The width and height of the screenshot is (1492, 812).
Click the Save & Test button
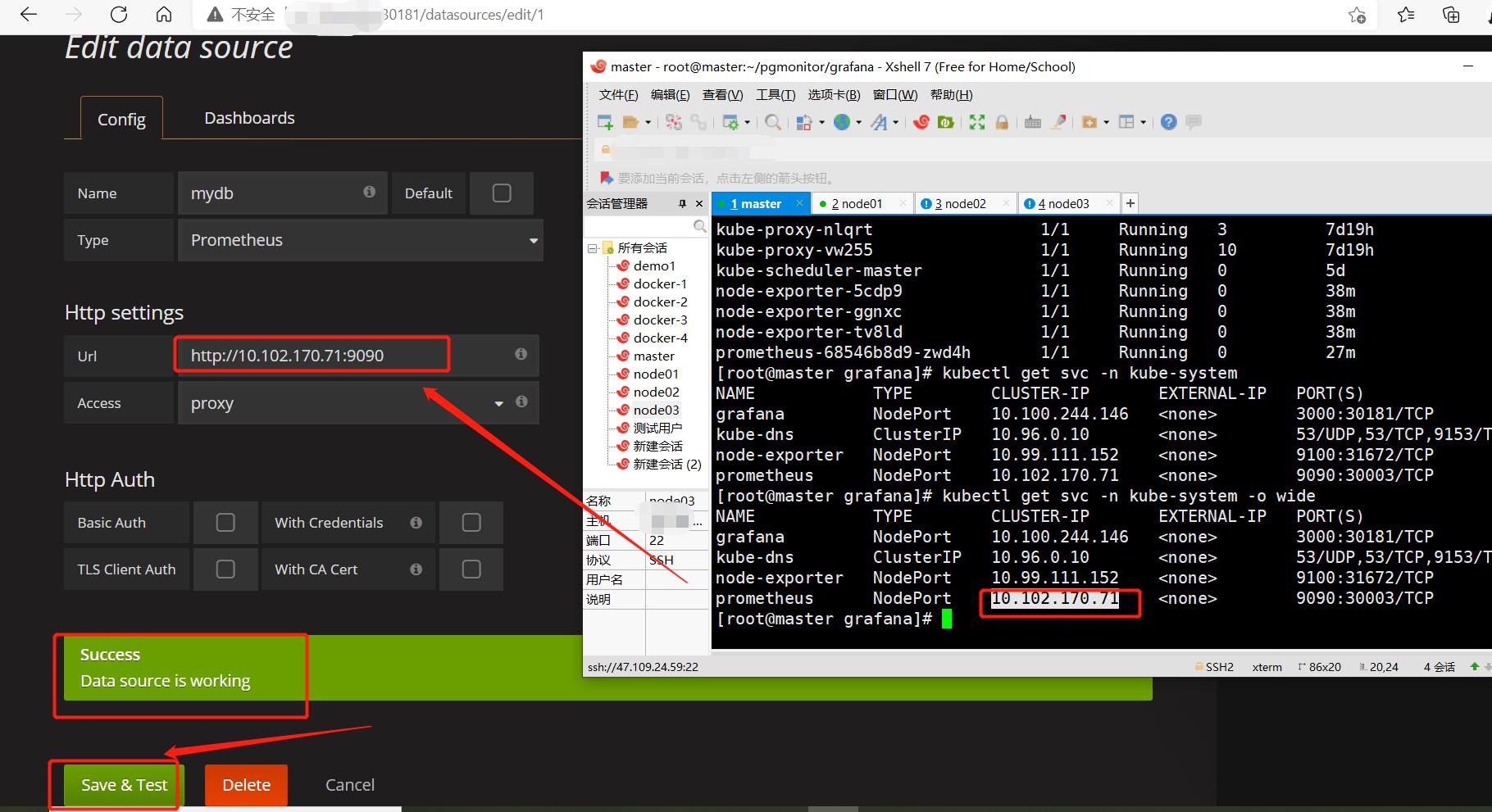pyautogui.click(x=124, y=785)
